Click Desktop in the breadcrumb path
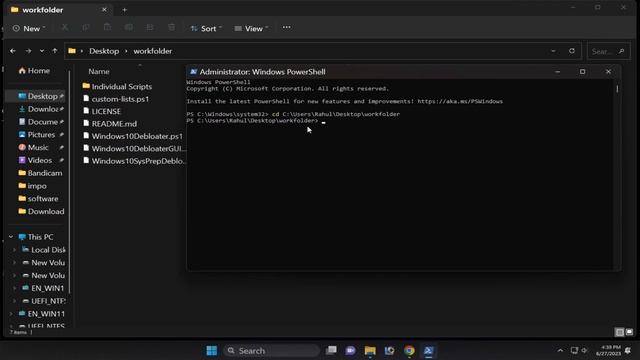The width and height of the screenshot is (640, 360). [x=104, y=51]
